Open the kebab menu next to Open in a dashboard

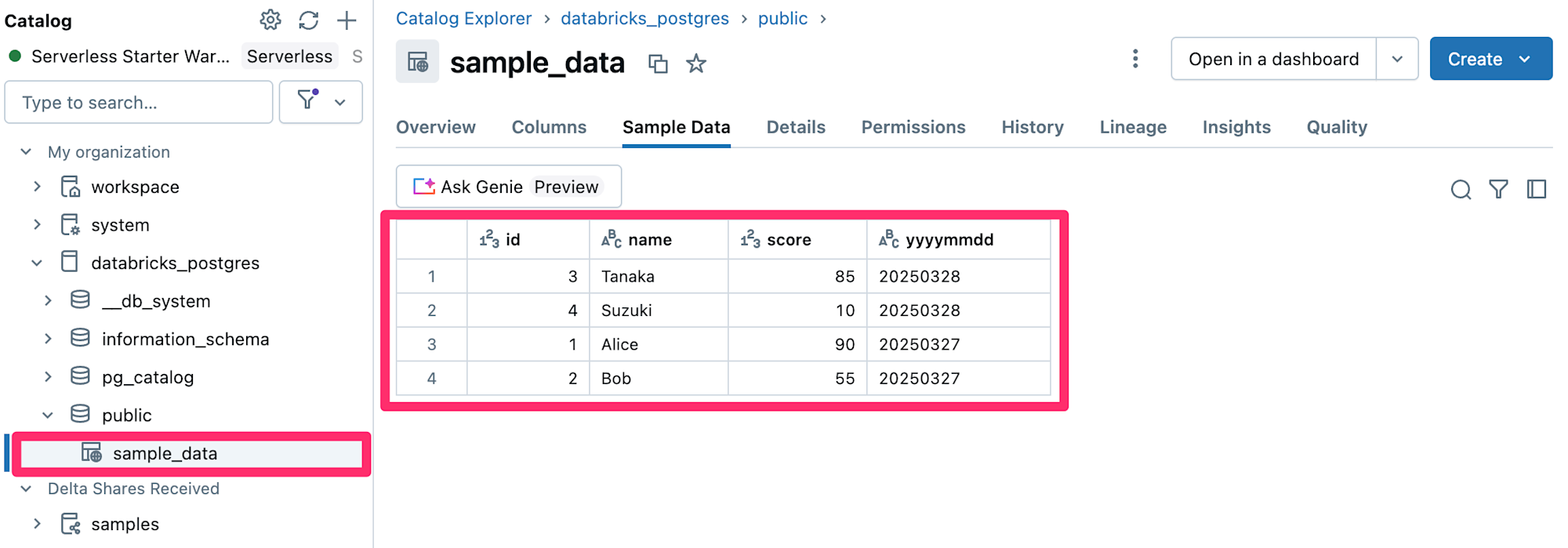click(x=1135, y=59)
